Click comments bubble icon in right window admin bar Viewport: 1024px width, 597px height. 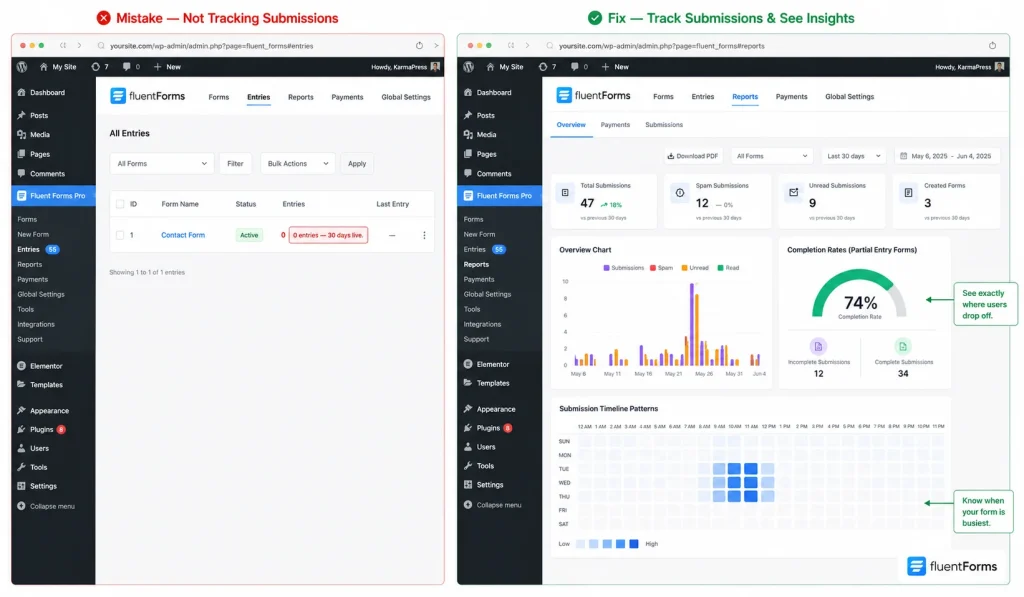click(x=574, y=67)
